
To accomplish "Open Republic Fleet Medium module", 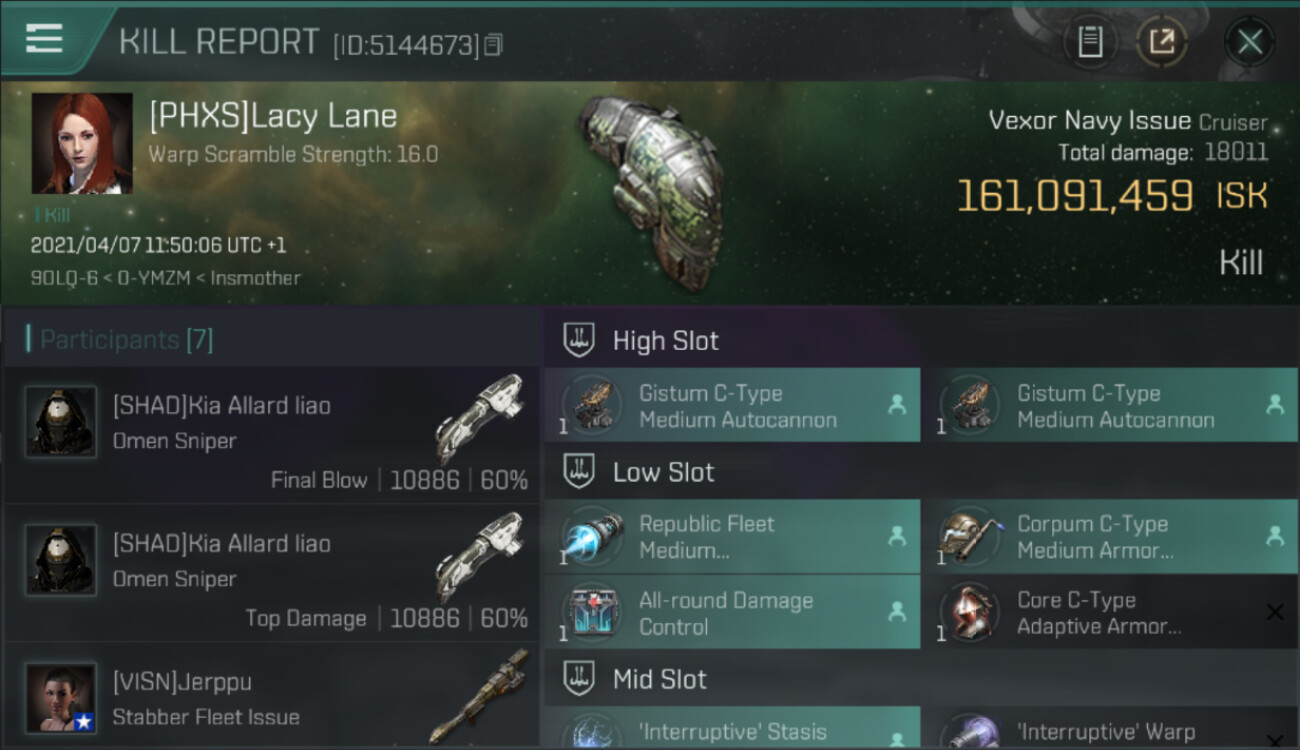I will pyautogui.click(x=732, y=537).
